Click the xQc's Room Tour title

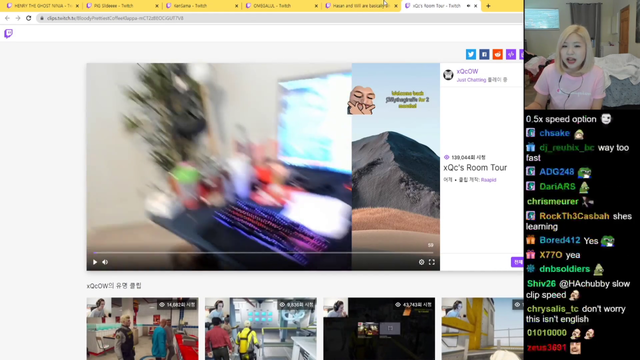(x=475, y=168)
